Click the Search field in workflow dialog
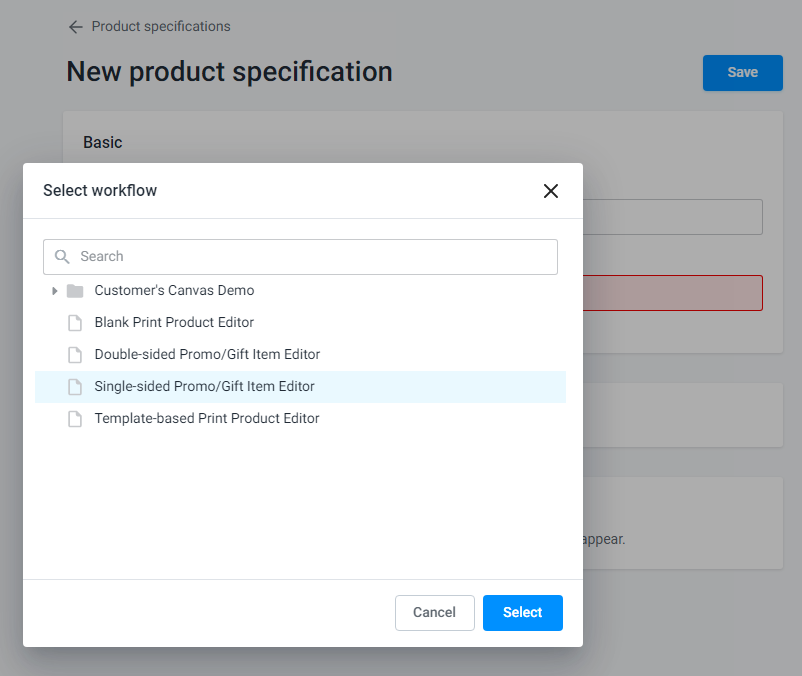 [x=300, y=257]
